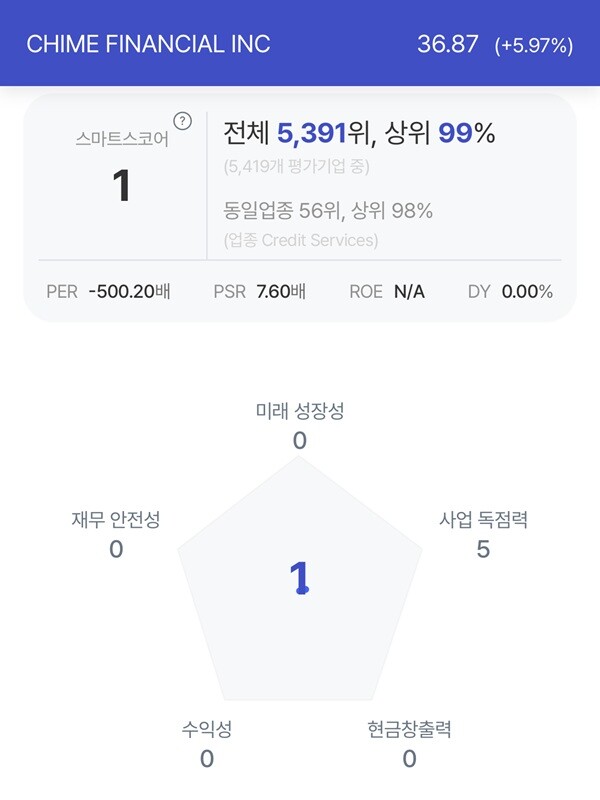This screenshot has width=600, height=800.
Task: Open the smart score help question-mark icon
Action: click(x=183, y=121)
